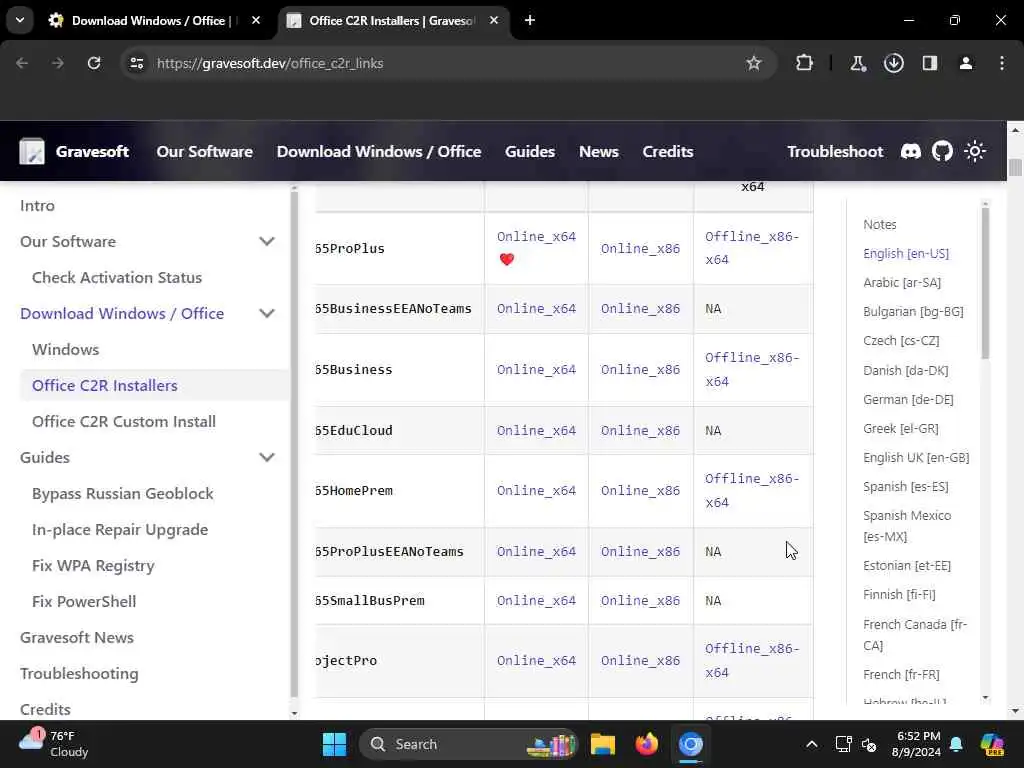This screenshot has width=1024, height=768.
Task: Close the Office C2R Installers tab
Action: click(x=494, y=20)
